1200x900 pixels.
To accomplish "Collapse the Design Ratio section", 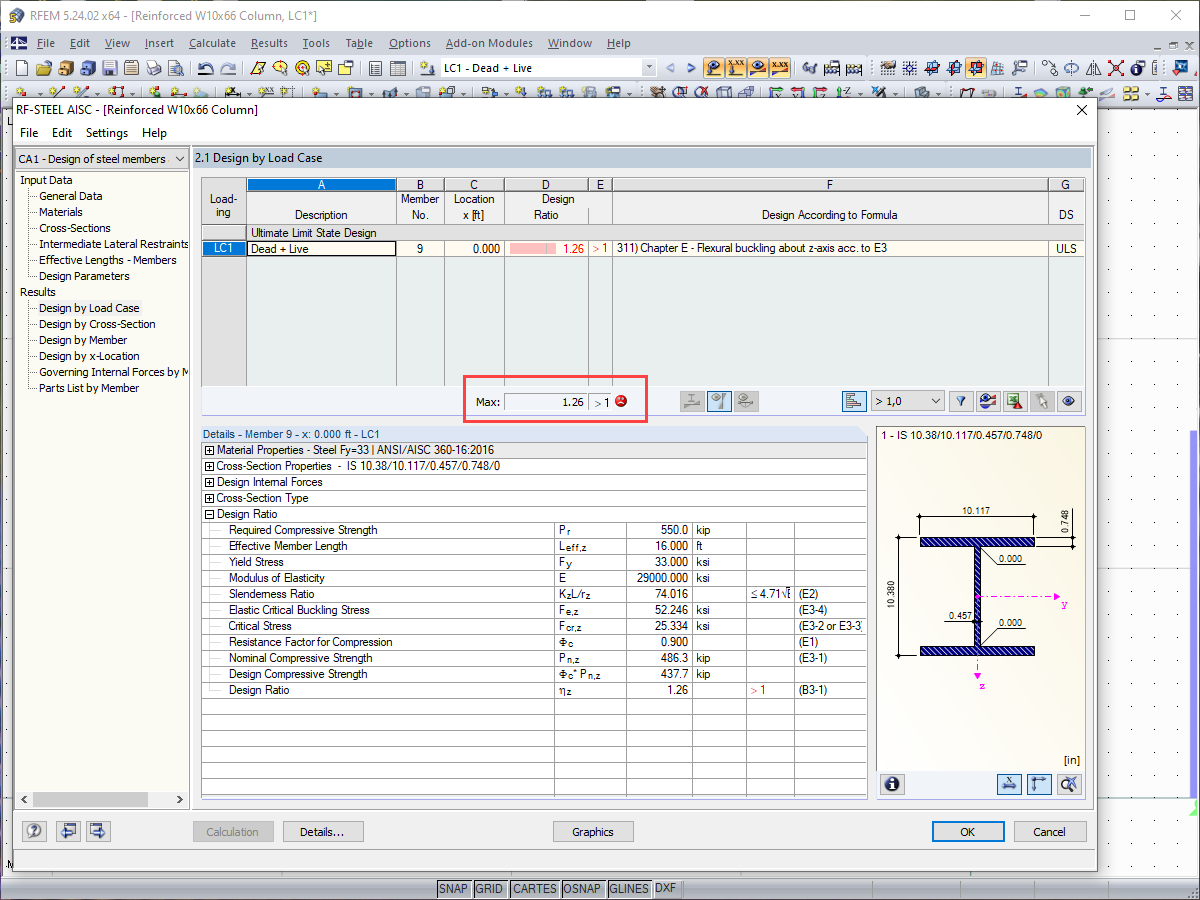I will pyautogui.click(x=209, y=514).
